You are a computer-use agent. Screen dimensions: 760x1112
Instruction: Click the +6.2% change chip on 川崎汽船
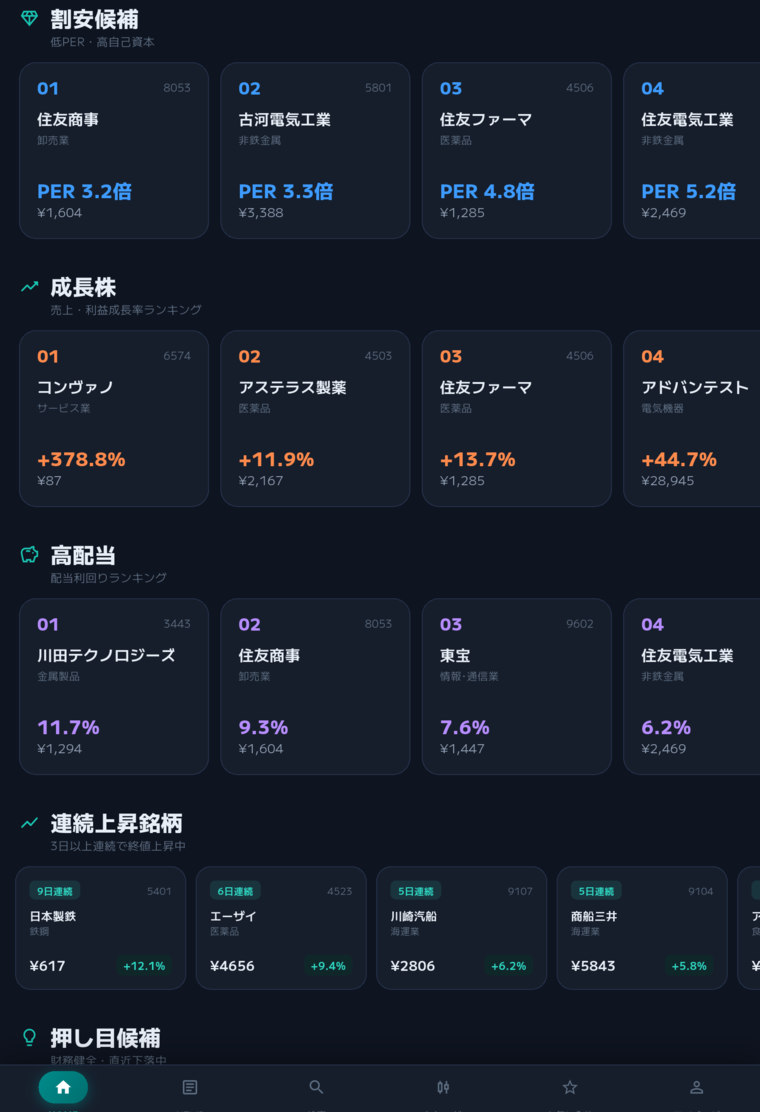(x=508, y=966)
